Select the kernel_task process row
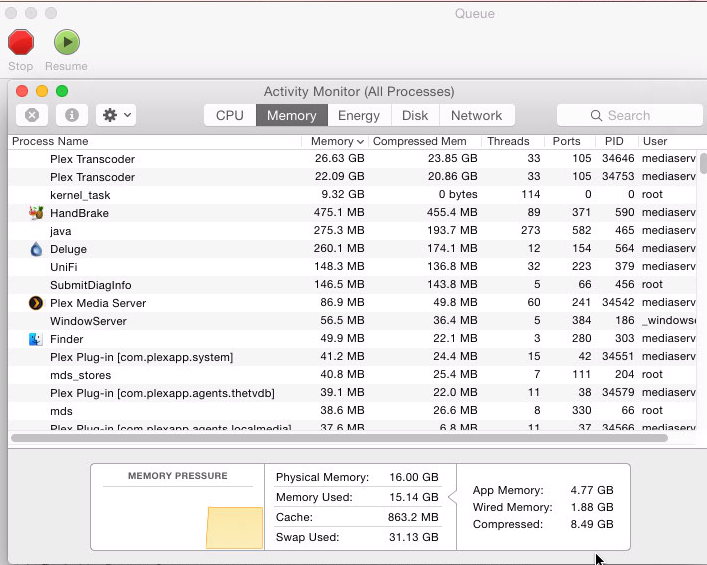This screenshot has height=565, width=707. click(x=352, y=195)
